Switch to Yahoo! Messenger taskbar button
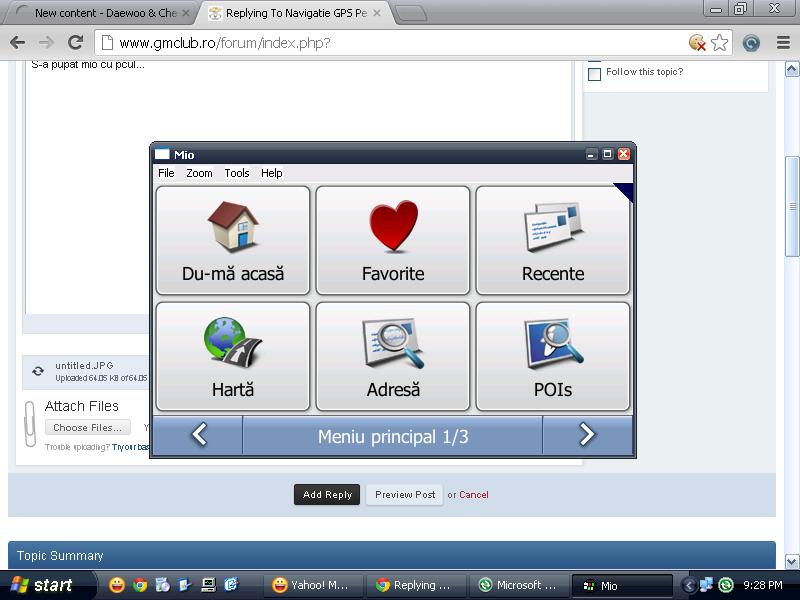 (313, 585)
